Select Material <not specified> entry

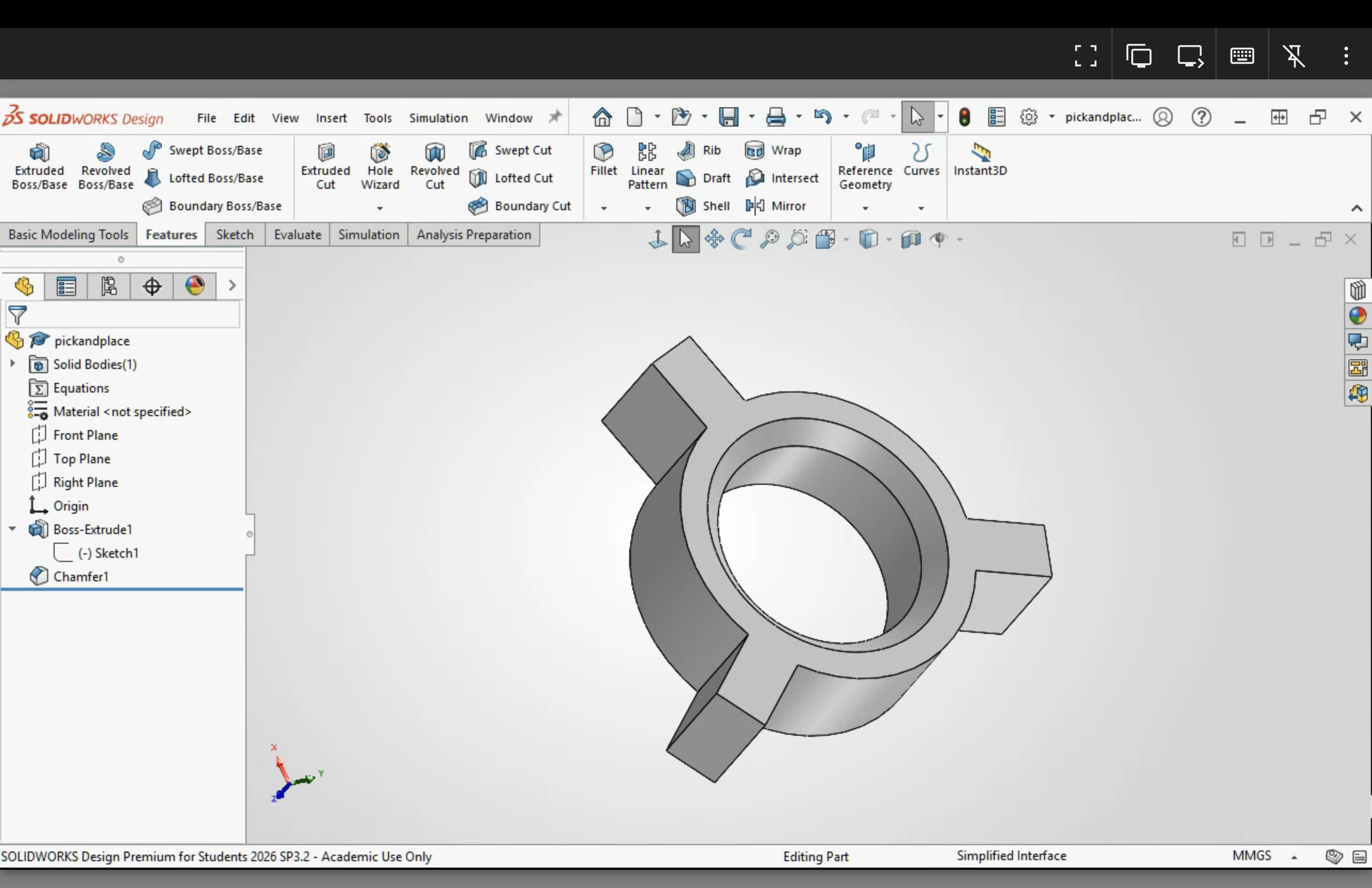[122, 411]
